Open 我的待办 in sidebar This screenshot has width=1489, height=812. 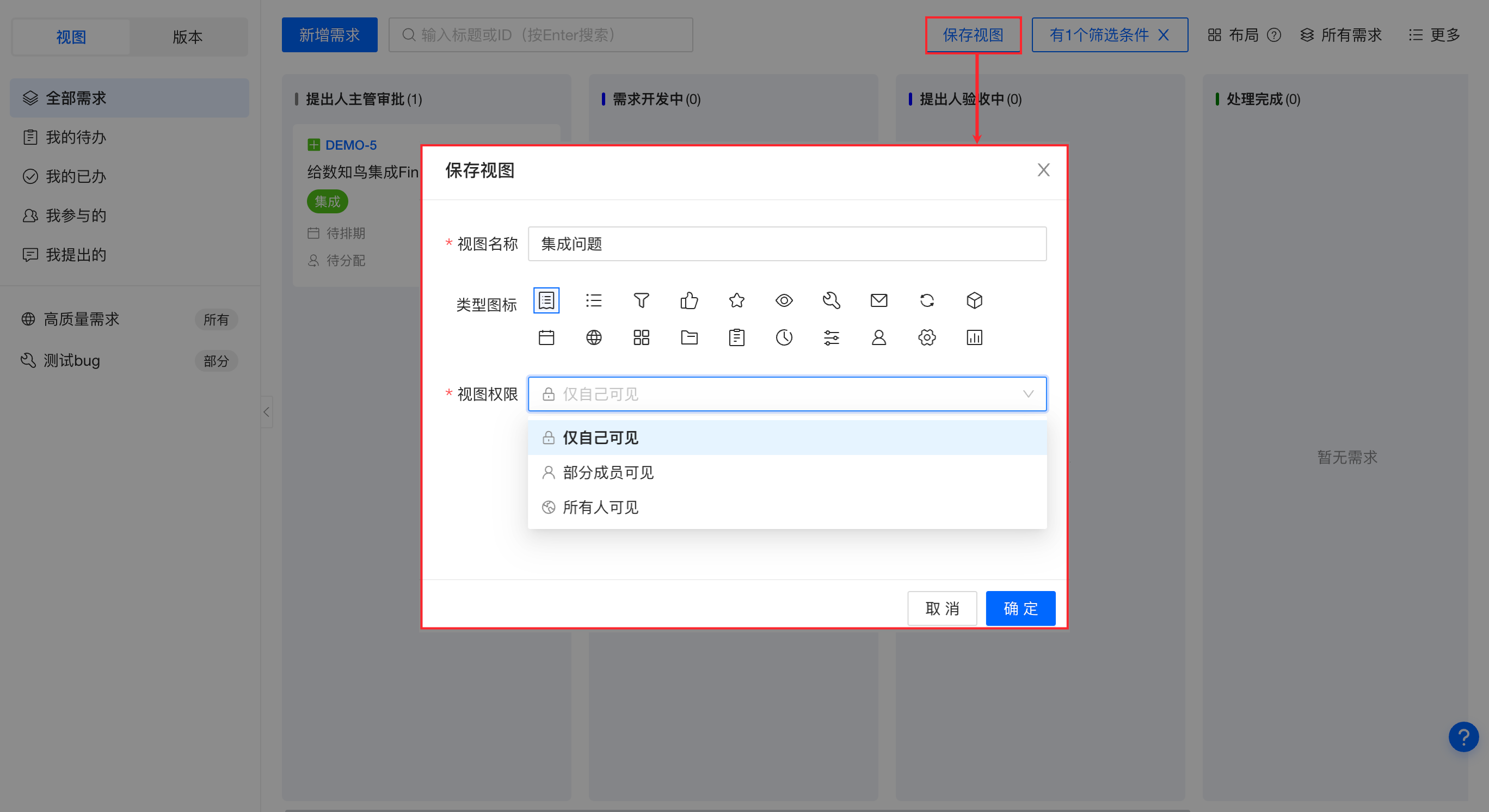tap(76, 138)
